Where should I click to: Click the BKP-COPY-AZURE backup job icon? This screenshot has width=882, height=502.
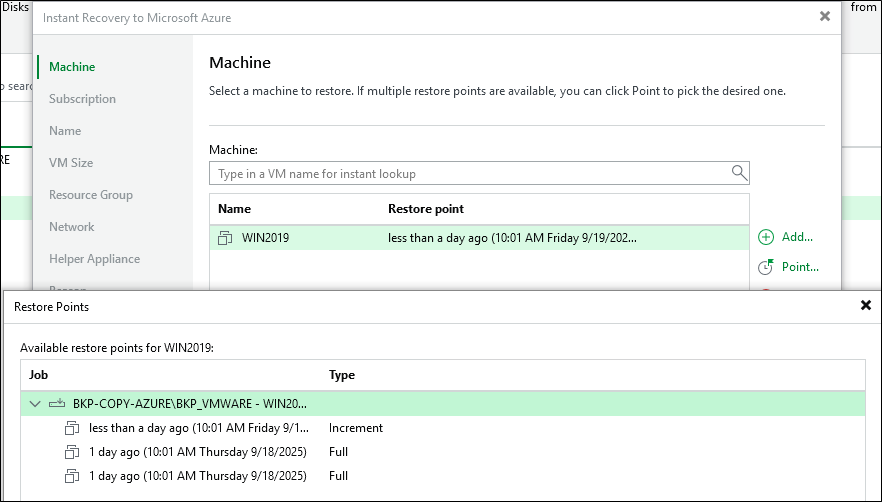57,404
